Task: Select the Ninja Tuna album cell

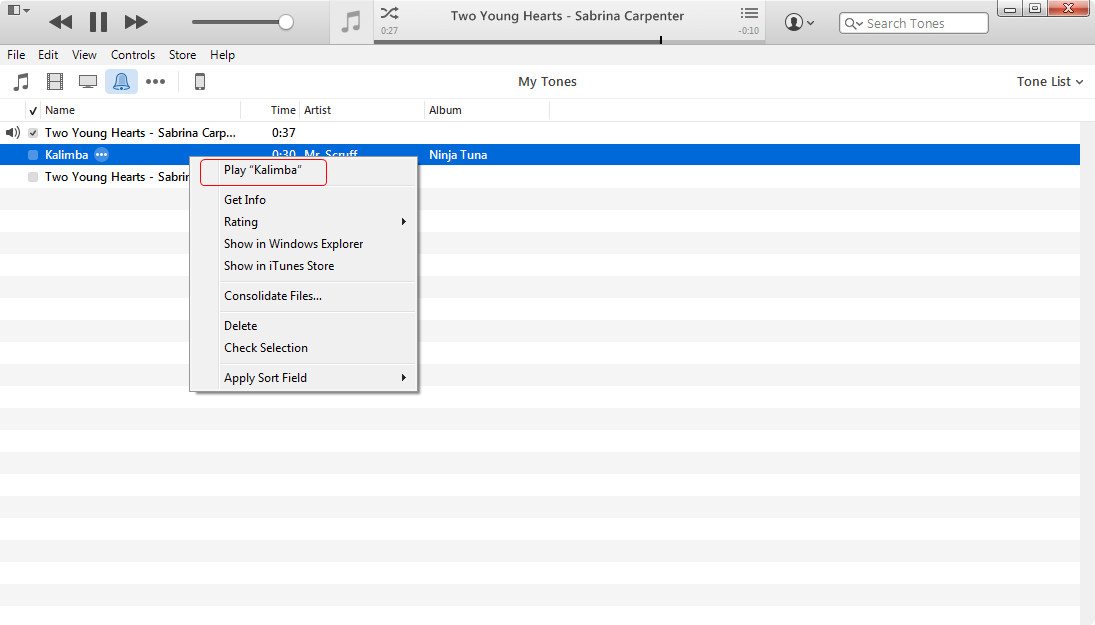Action: tap(458, 155)
